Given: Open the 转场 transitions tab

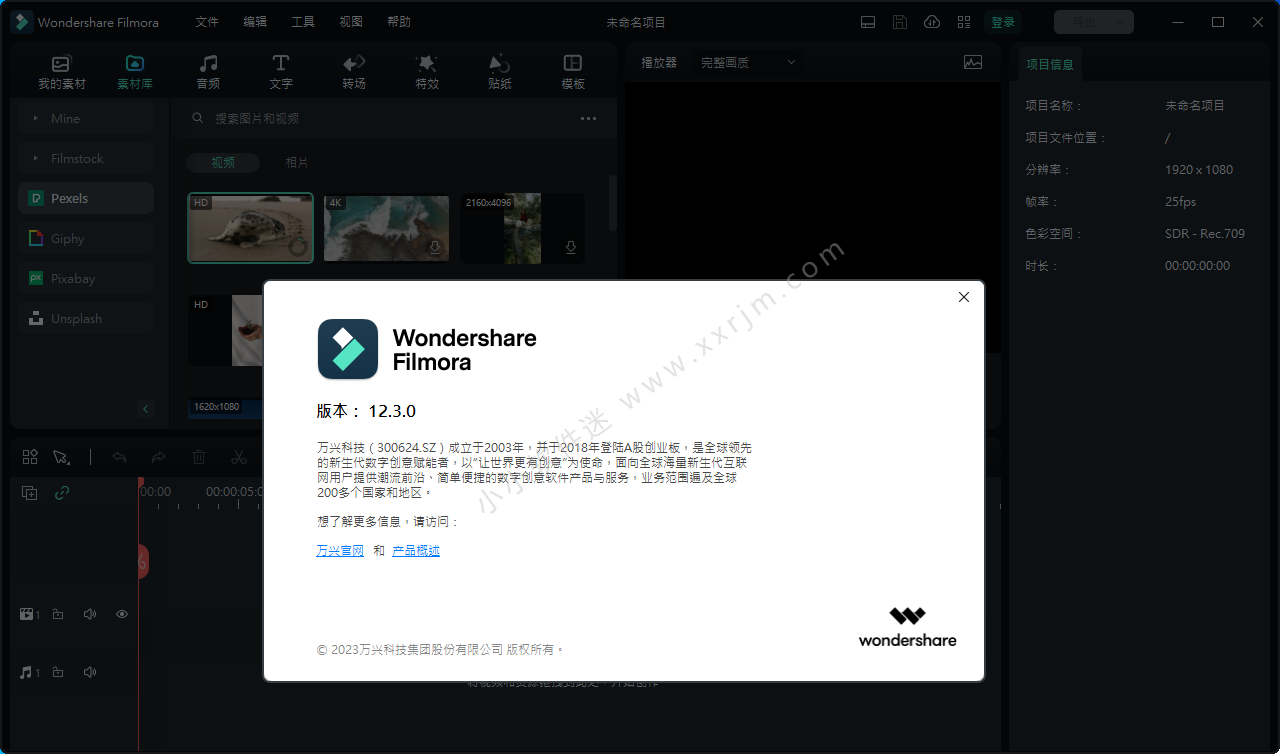Looking at the screenshot, I should (354, 72).
